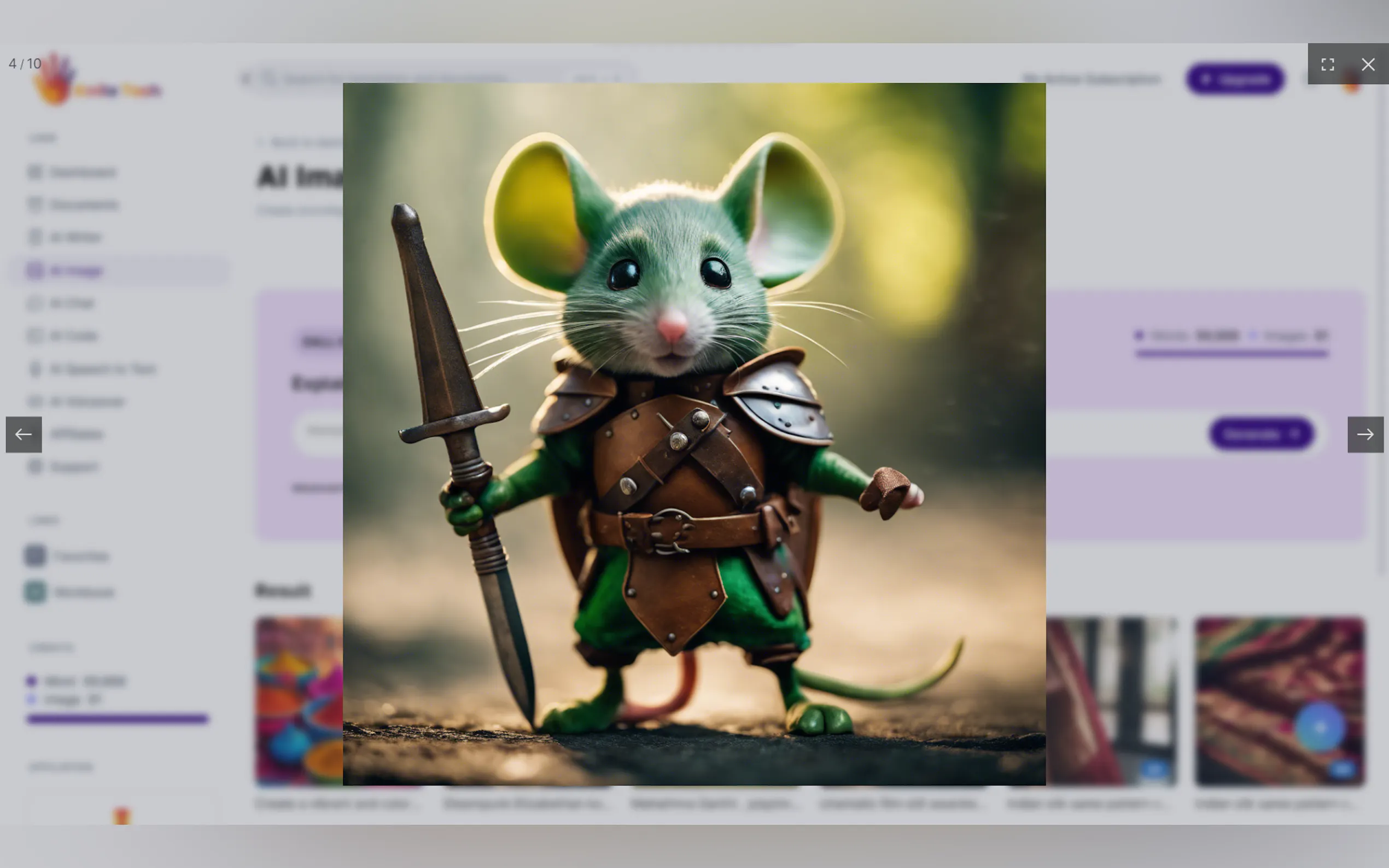Open AI Code sidebar icon
The width and height of the screenshot is (1389, 868).
click(36, 336)
